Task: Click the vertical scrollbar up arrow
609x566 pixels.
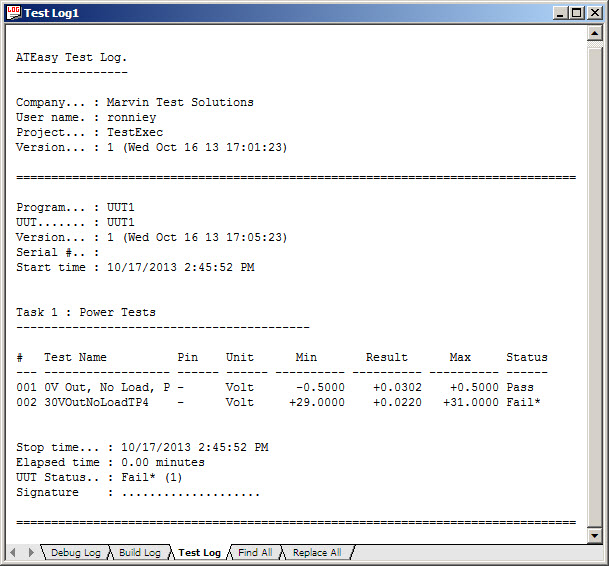Action: coord(595,33)
